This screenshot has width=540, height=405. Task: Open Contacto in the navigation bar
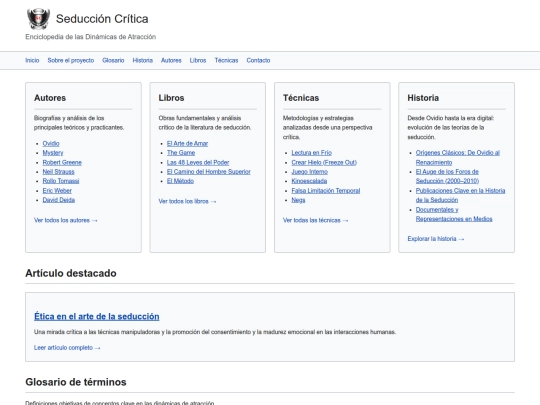pyautogui.click(x=258, y=60)
